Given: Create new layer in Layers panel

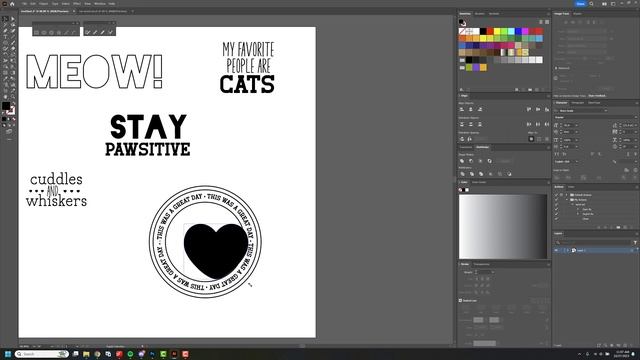Looking at the screenshot, I should (625, 345).
